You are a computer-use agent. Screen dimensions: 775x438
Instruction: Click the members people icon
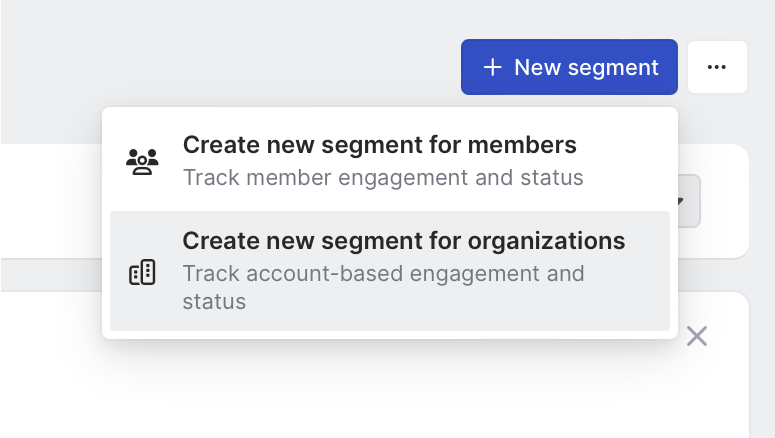[x=143, y=161]
